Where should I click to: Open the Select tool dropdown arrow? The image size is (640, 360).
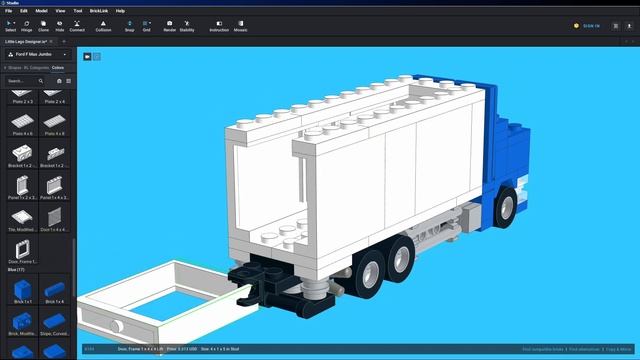point(14,23)
